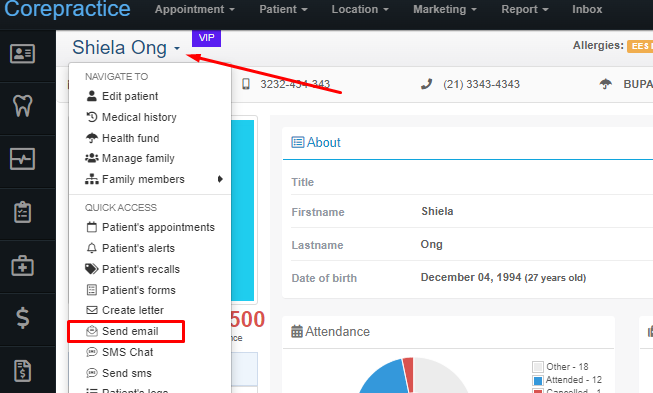653x393 pixels.
Task: Open the heartbeat monitor sidebar icon
Action: 22,159
